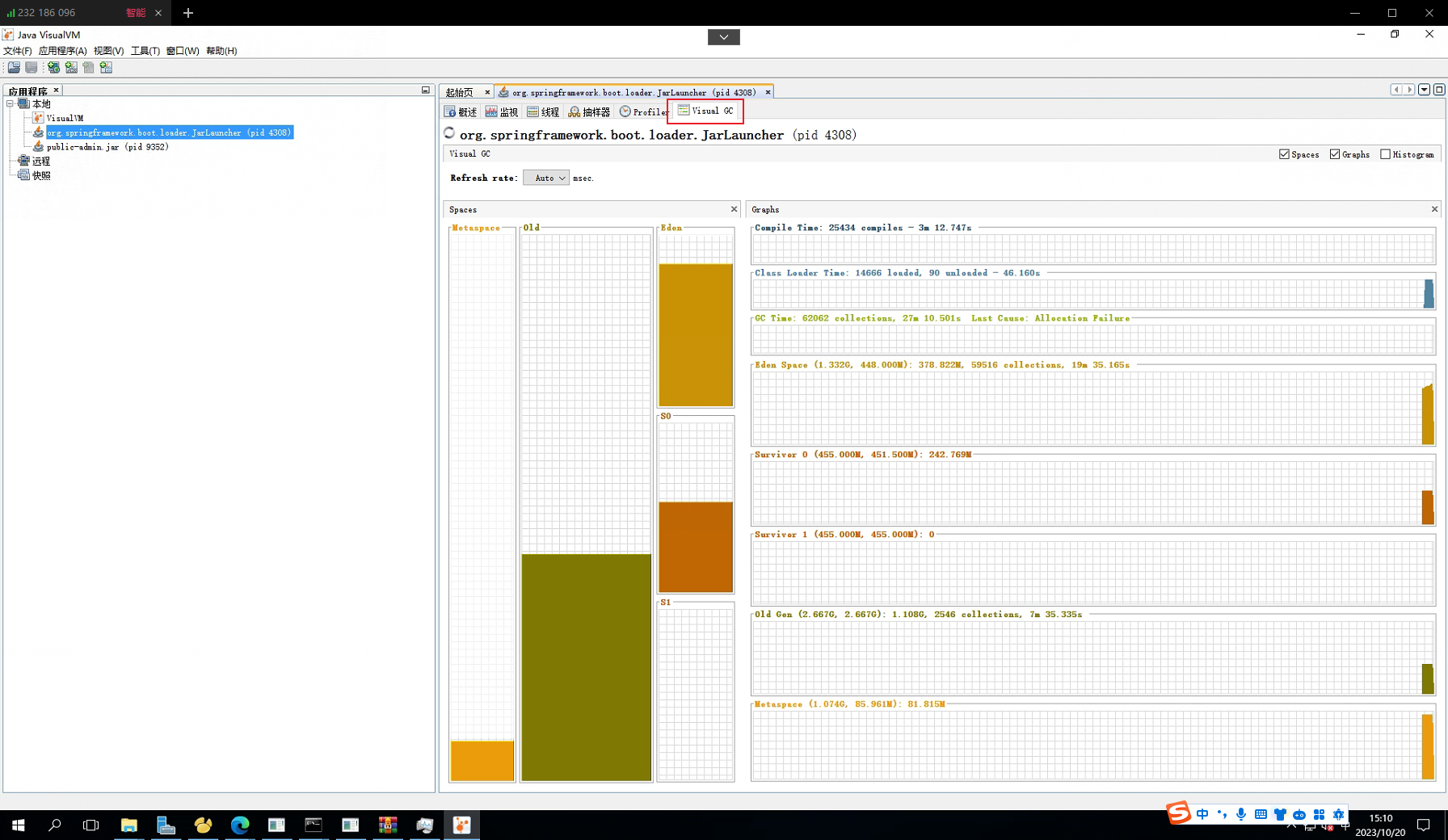Open File Explorer from the taskbar

click(x=129, y=825)
